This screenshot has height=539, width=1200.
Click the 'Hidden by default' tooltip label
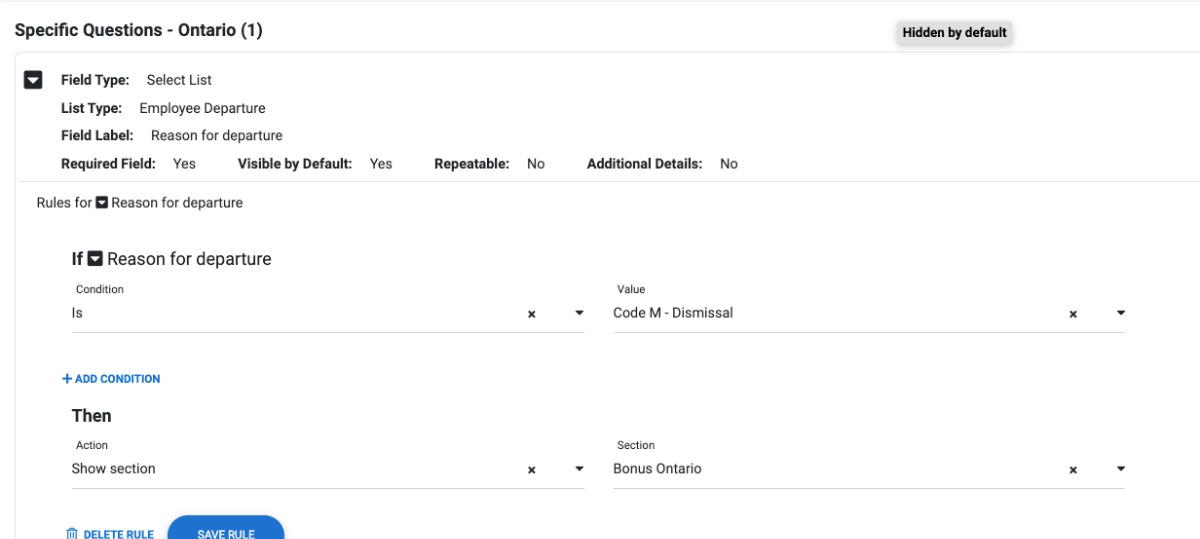click(954, 33)
